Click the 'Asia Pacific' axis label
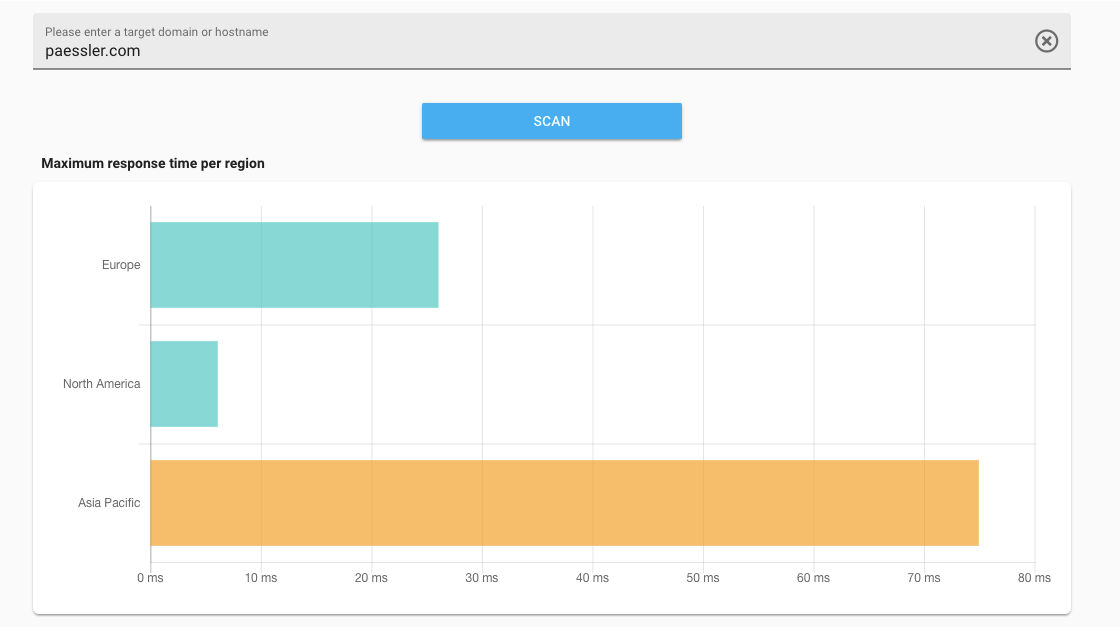Image resolution: width=1120 pixels, height=627 pixels. [109, 503]
